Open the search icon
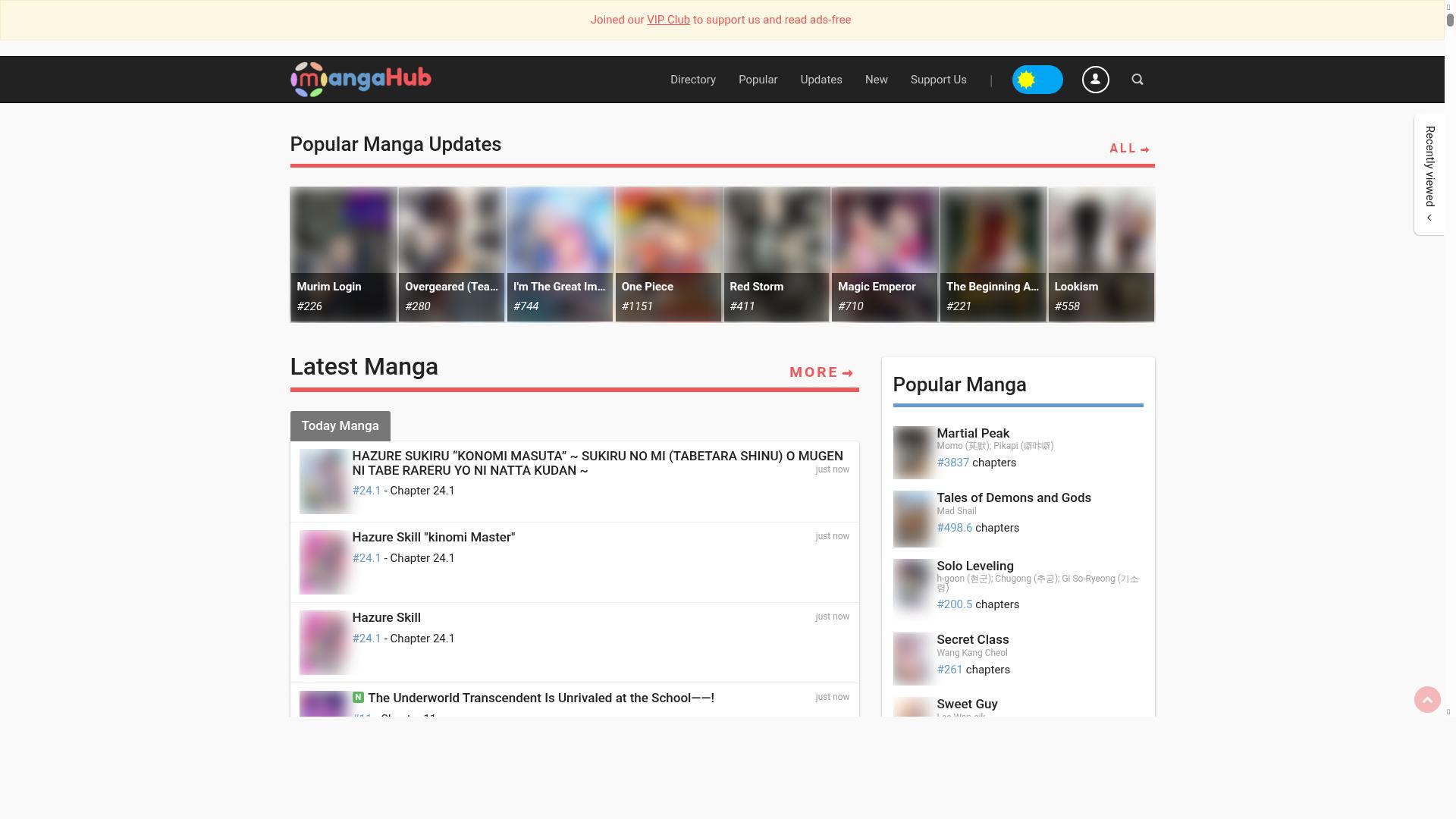This screenshot has height=819, width=1456. pyautogui.click(x=1137, y=80)
